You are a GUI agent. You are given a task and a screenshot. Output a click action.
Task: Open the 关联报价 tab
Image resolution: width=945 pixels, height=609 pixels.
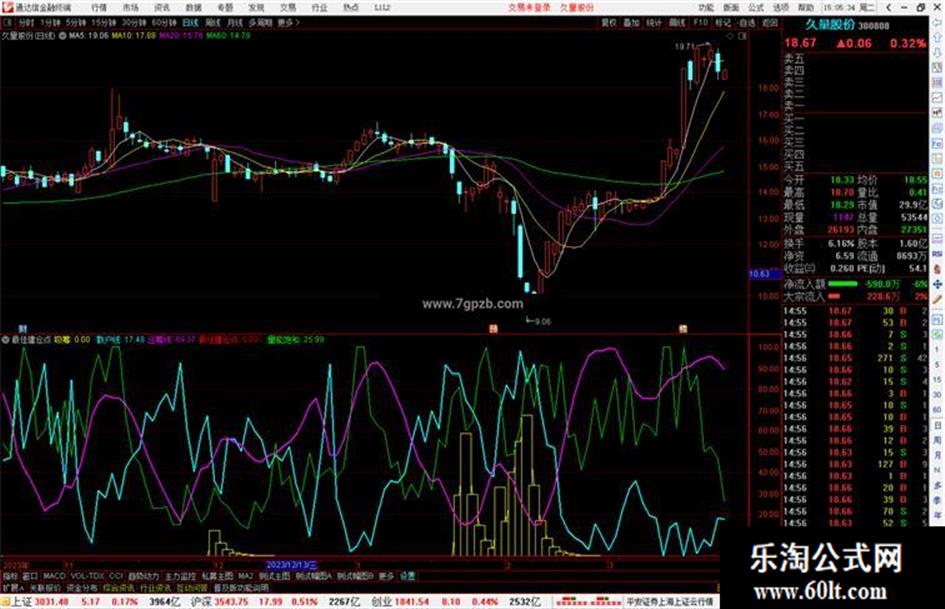tap(45, 587)
